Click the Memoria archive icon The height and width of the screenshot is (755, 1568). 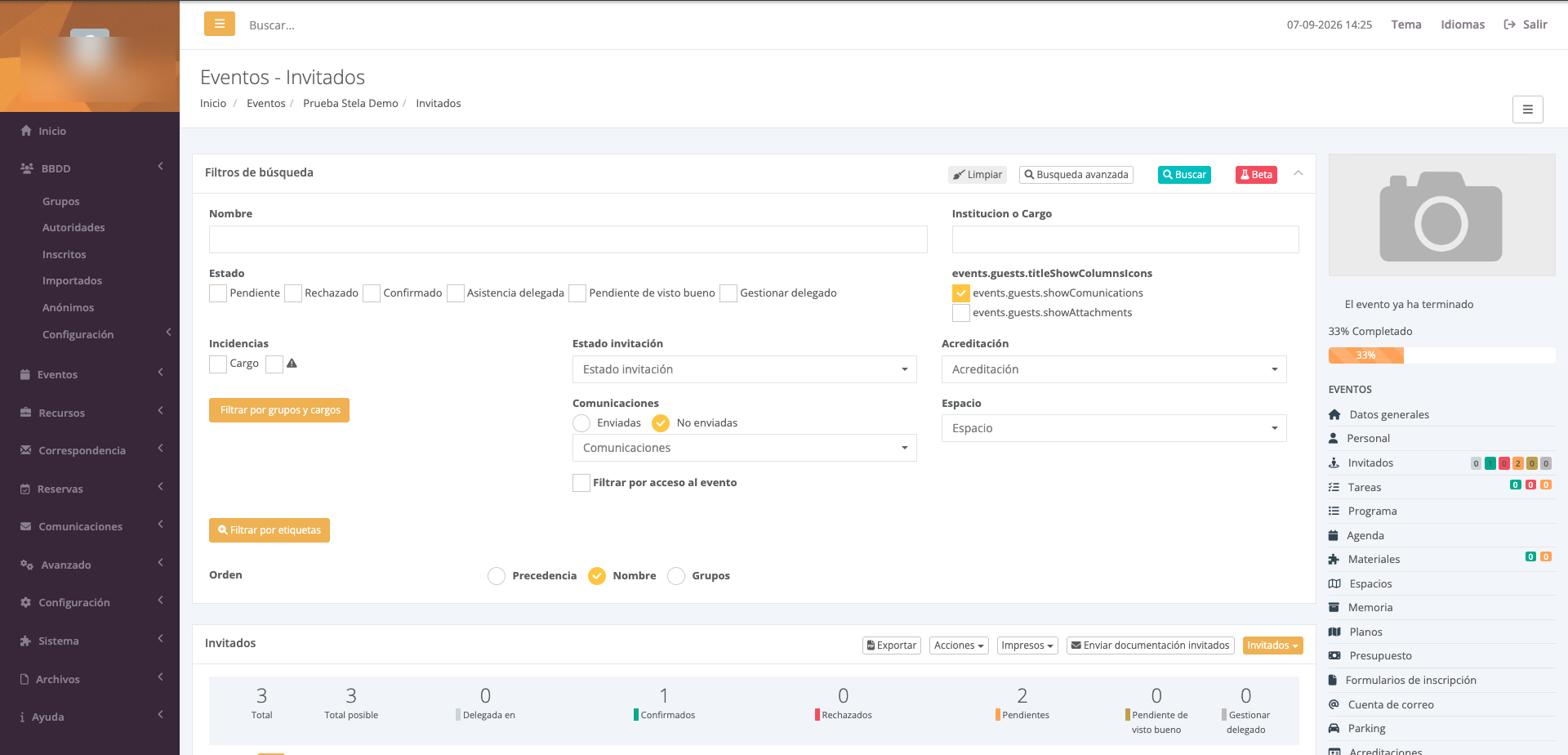(x=1334, y=607)
